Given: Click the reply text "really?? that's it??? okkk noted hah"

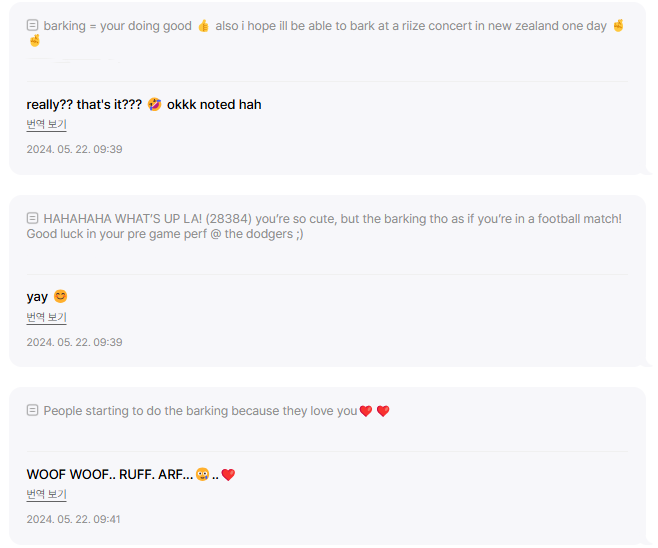Looking at the screenshot, I should coord(144,104).
